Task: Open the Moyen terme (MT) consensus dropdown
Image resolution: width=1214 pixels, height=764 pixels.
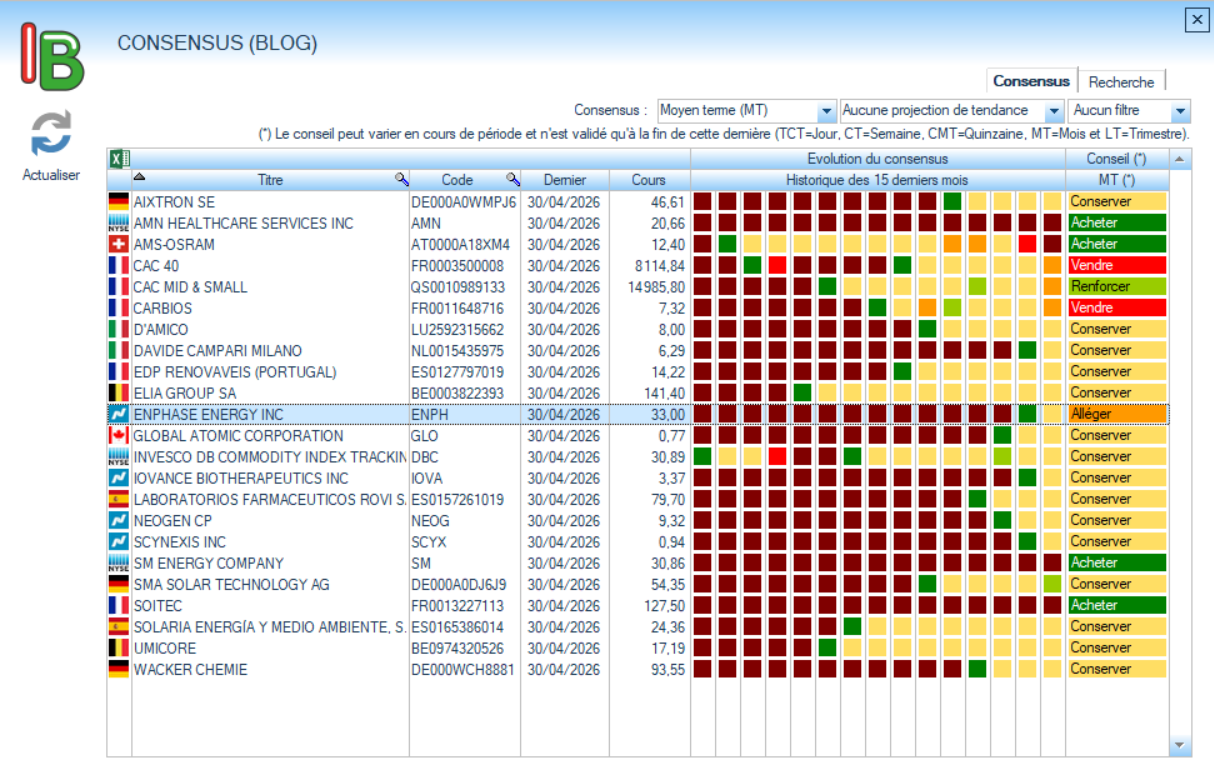Action: [x=826, y=111]
